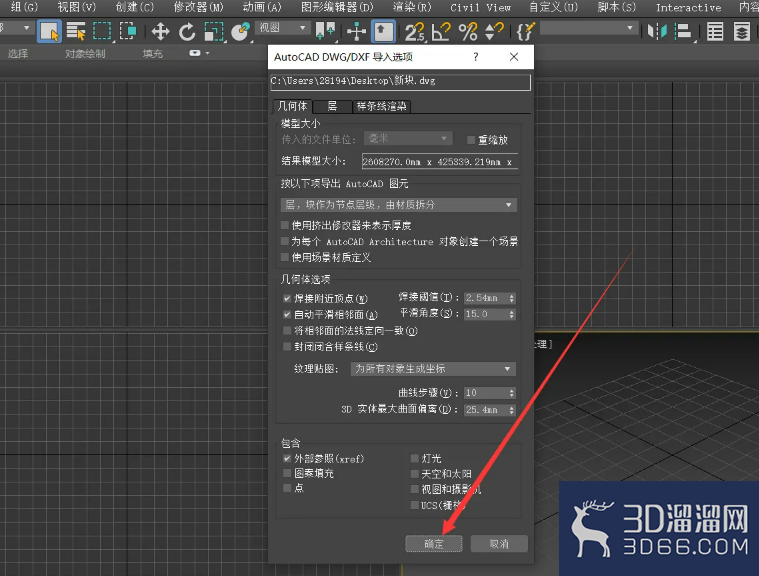Click the Mirror tool icon

pyautogui.click(x=657, y=32)
